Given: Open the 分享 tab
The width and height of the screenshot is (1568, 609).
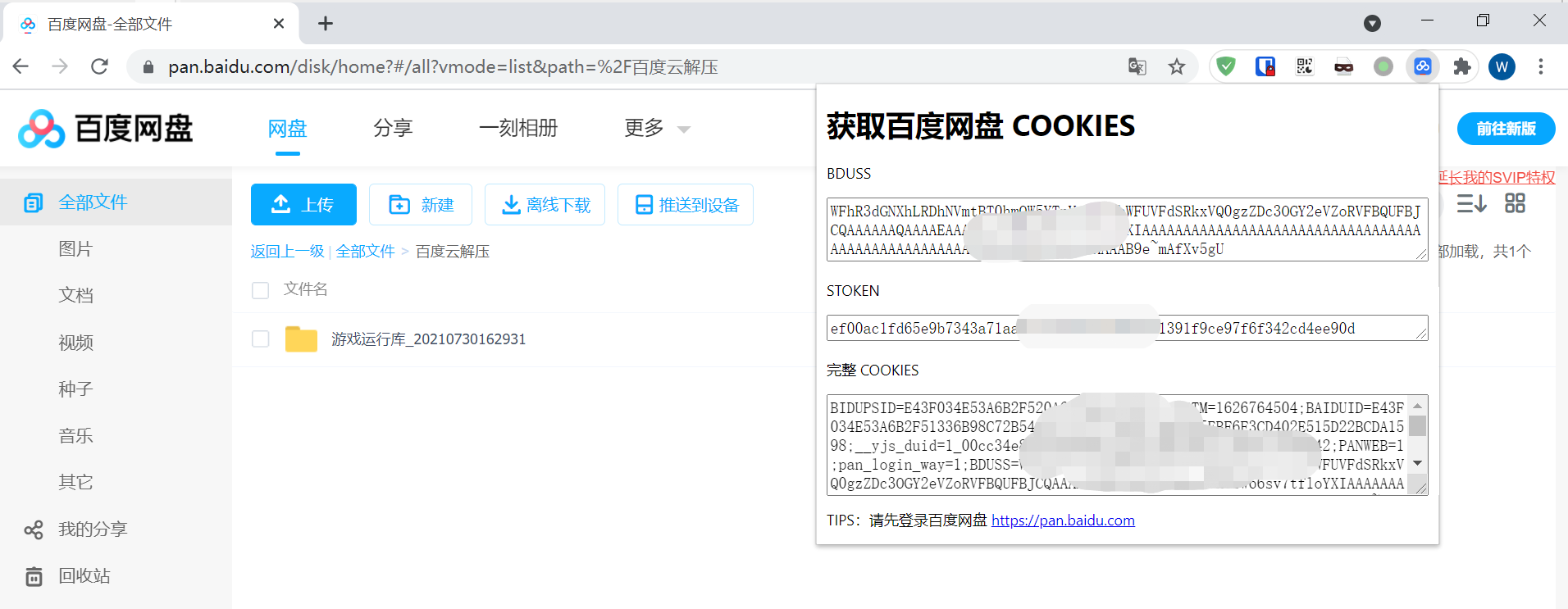Looking at the screenshot, I should pos(393,128).
